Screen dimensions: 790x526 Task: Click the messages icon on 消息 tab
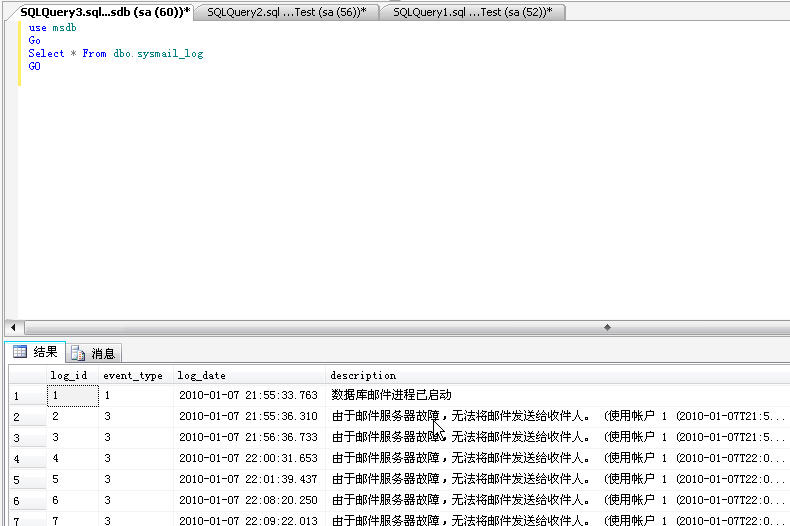(x=78, y=353)
